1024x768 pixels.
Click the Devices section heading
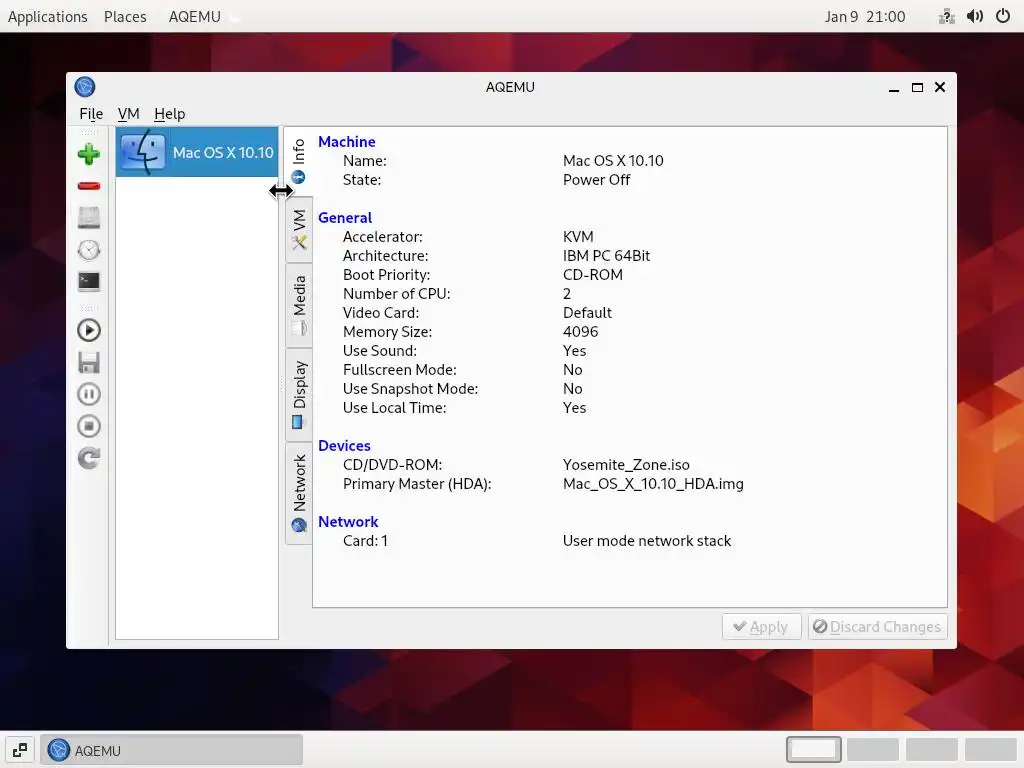click(x=344, y=445)
